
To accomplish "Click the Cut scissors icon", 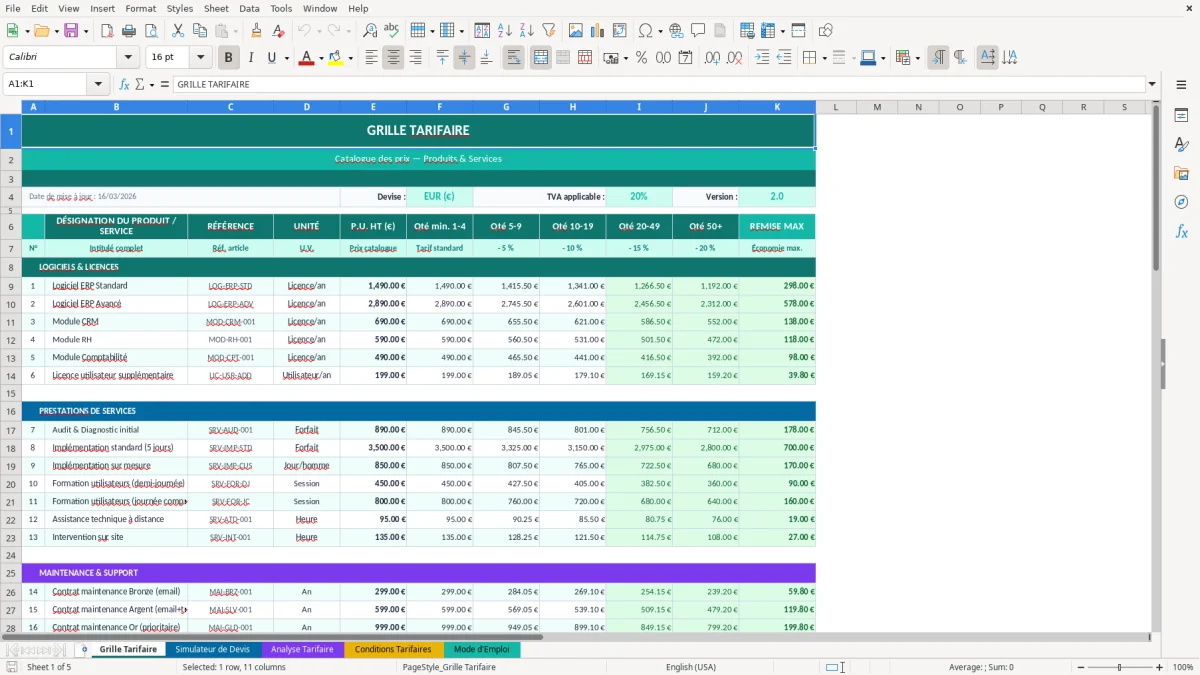I will pyautogui.click(x=178, y=31).
